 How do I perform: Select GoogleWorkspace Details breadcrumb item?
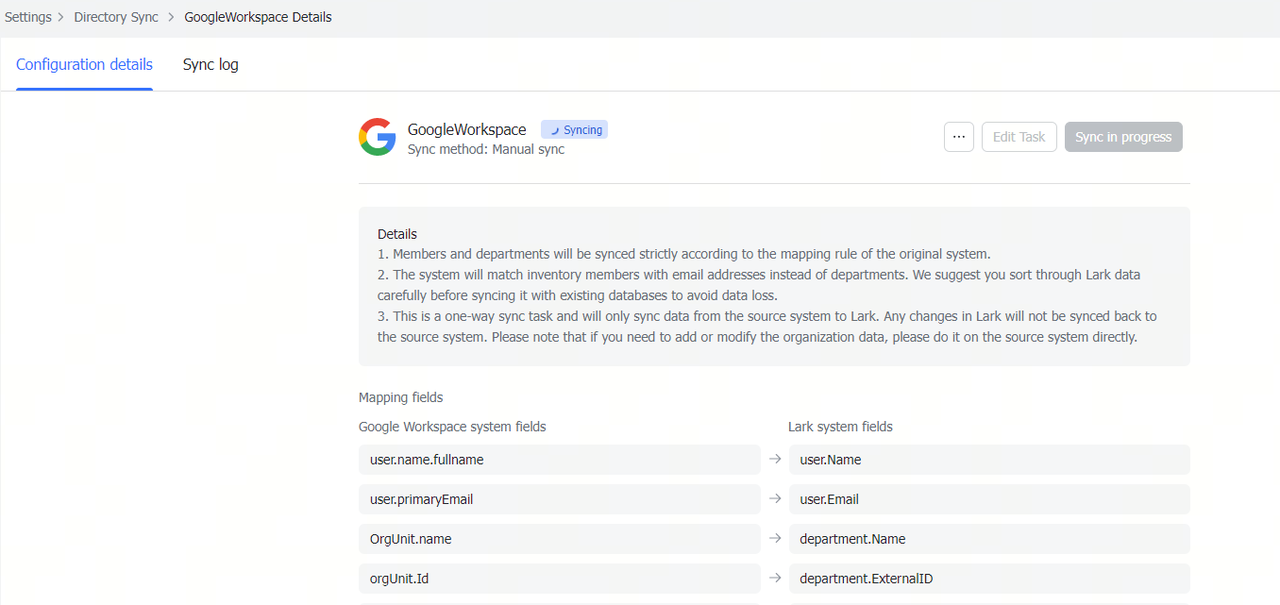pos(258,17)
